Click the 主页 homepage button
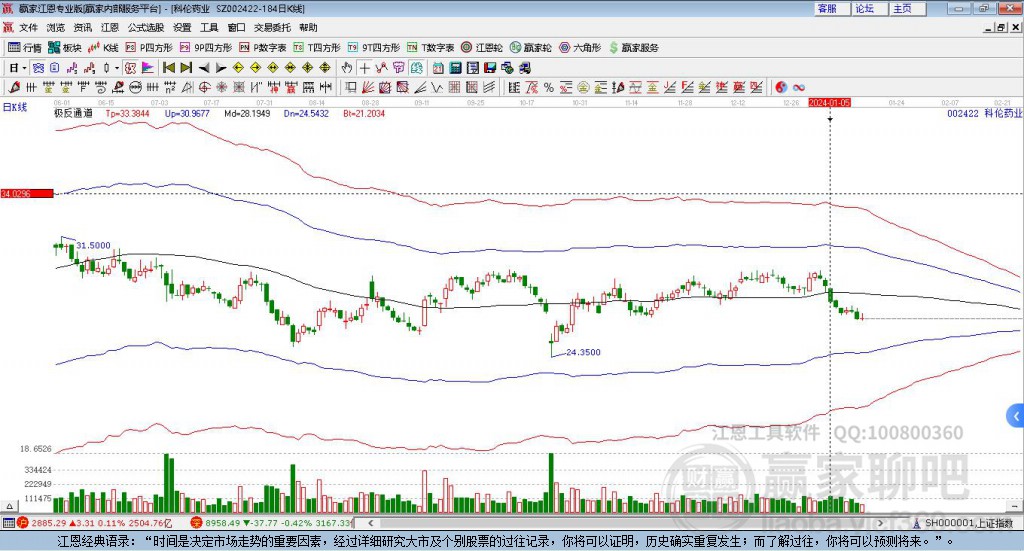The image size is (1024, 551). point(907,8)
